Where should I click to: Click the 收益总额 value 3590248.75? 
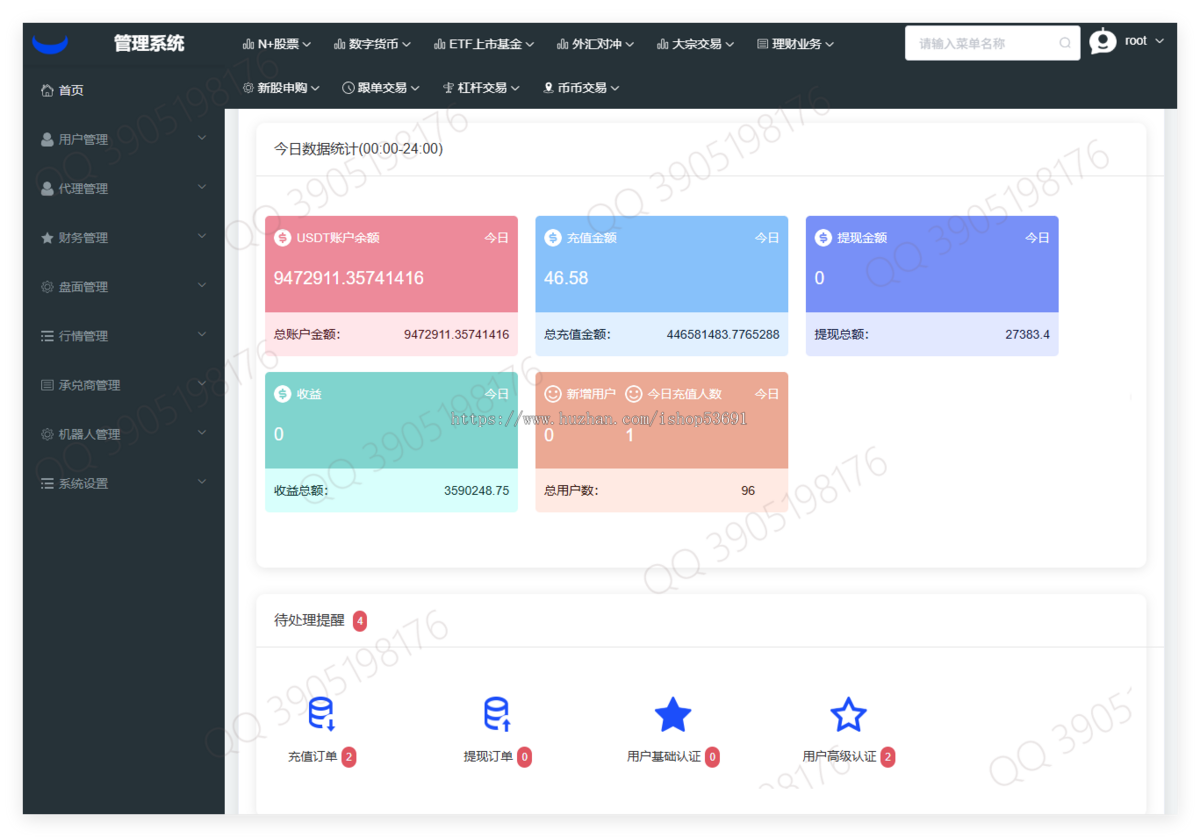[476, 491]
